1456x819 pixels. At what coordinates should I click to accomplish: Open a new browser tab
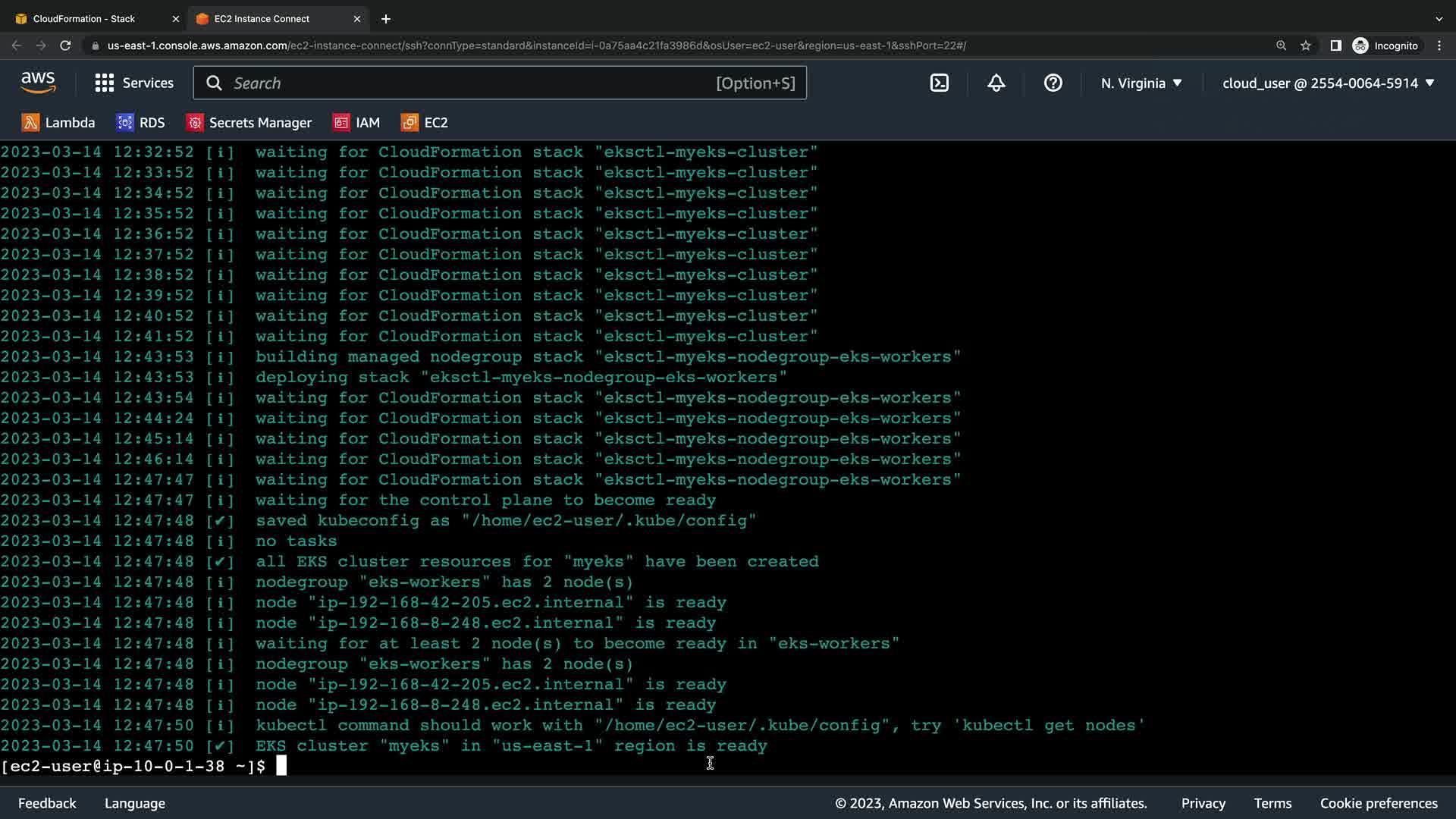coord(386,18)
